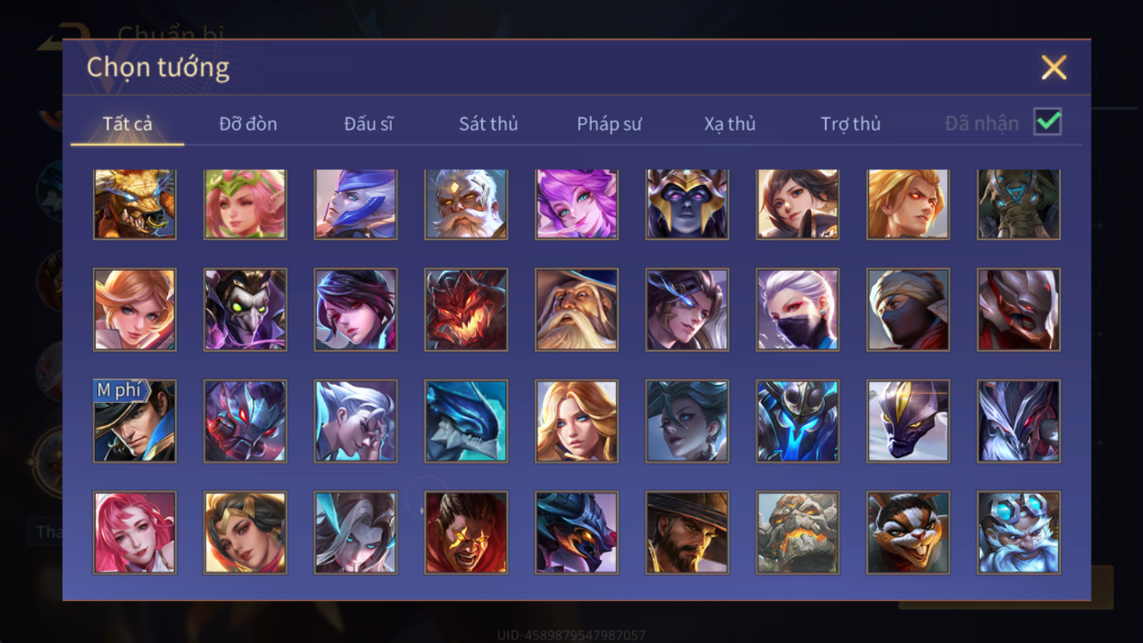
Task: Choose the cowboy hat bearded hero
Action: (x=687, y=532)
